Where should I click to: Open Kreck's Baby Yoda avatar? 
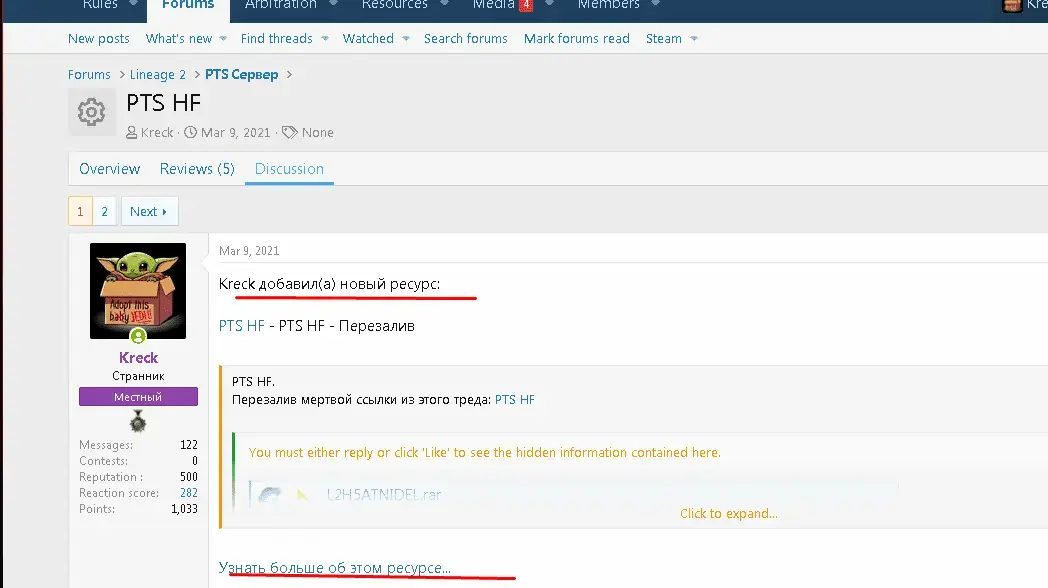[138, 291]
